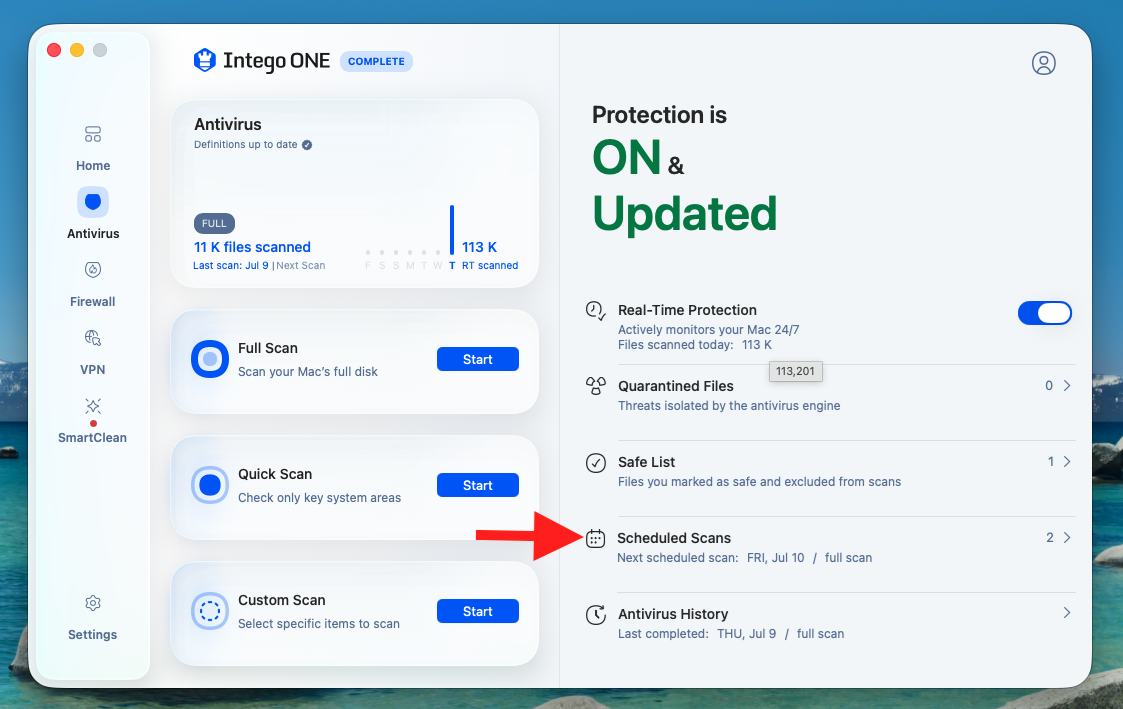Click the Home label in sidebar
This screenshot has width=1123, height=709.
(93, 165)
